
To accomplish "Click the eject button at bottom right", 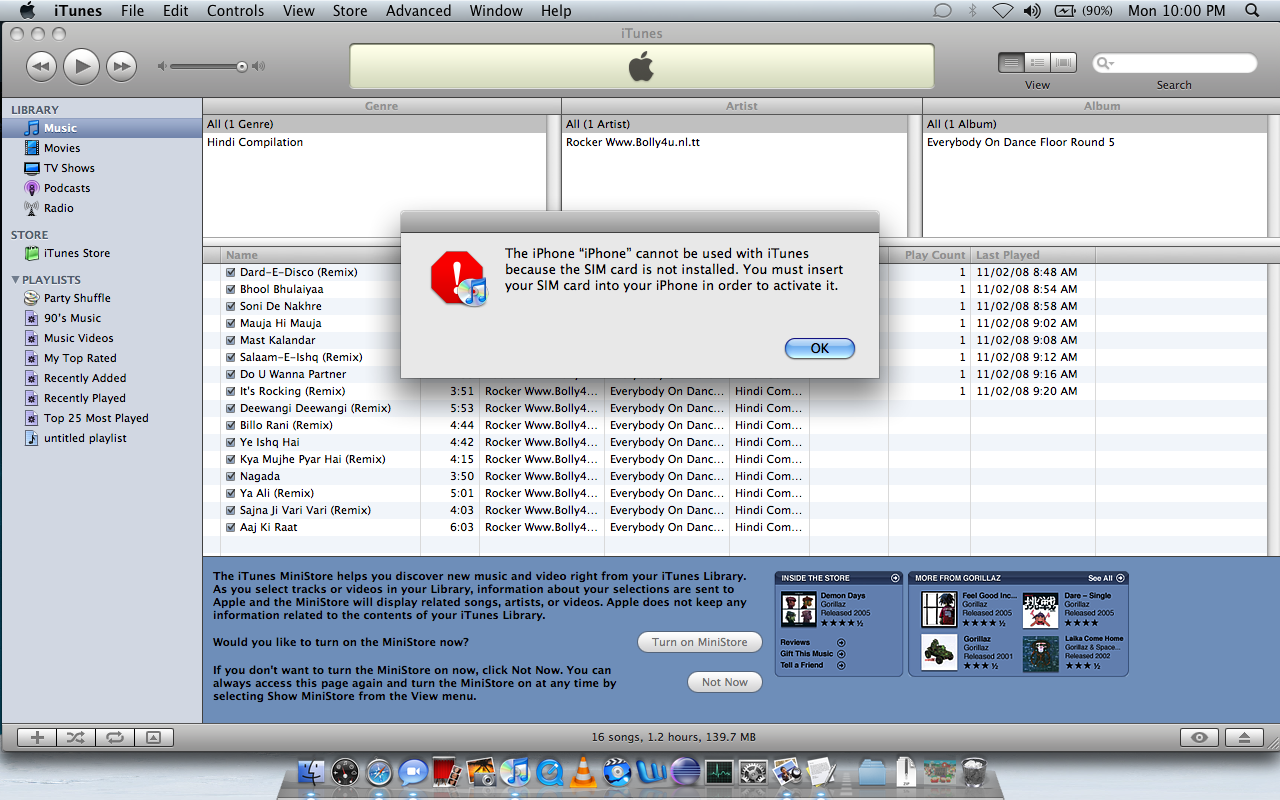I will point(1244,738).
